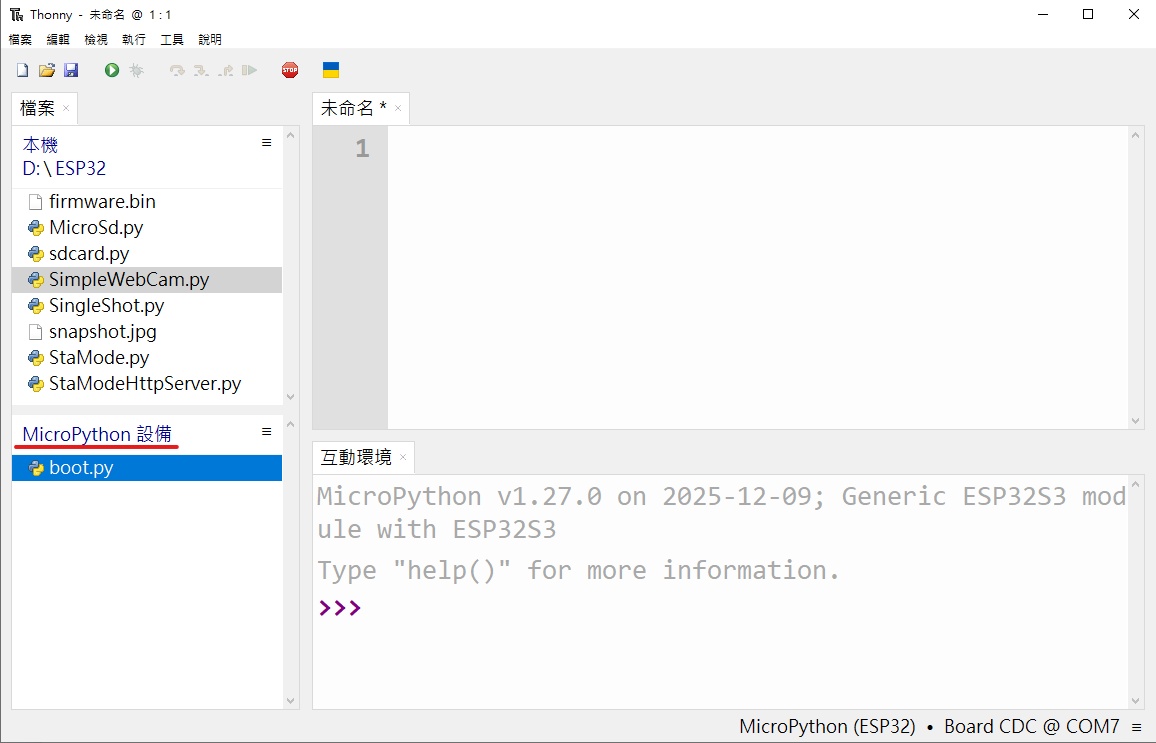Select SingleShot.py in local files

106,306
